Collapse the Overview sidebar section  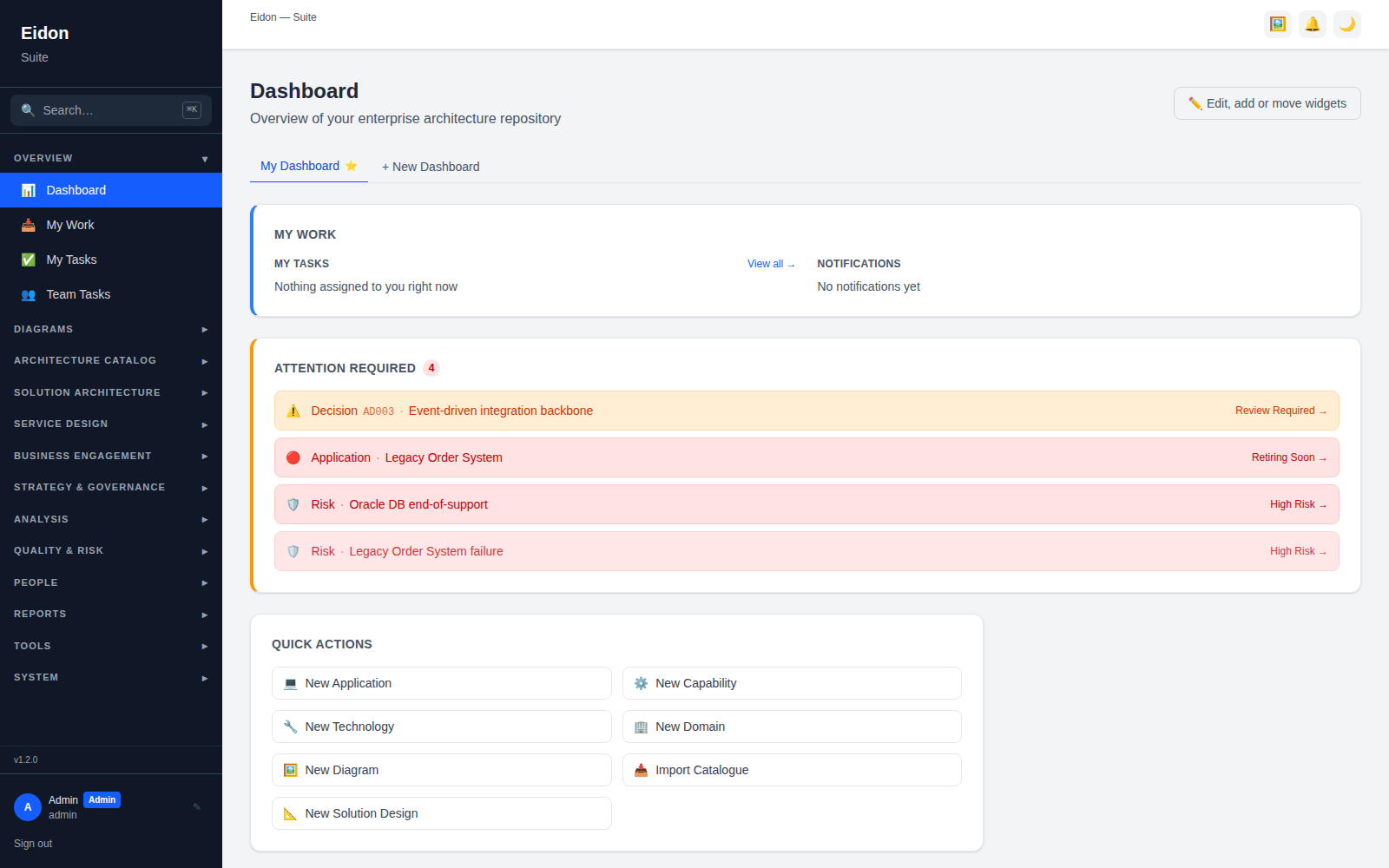(111, 158)
